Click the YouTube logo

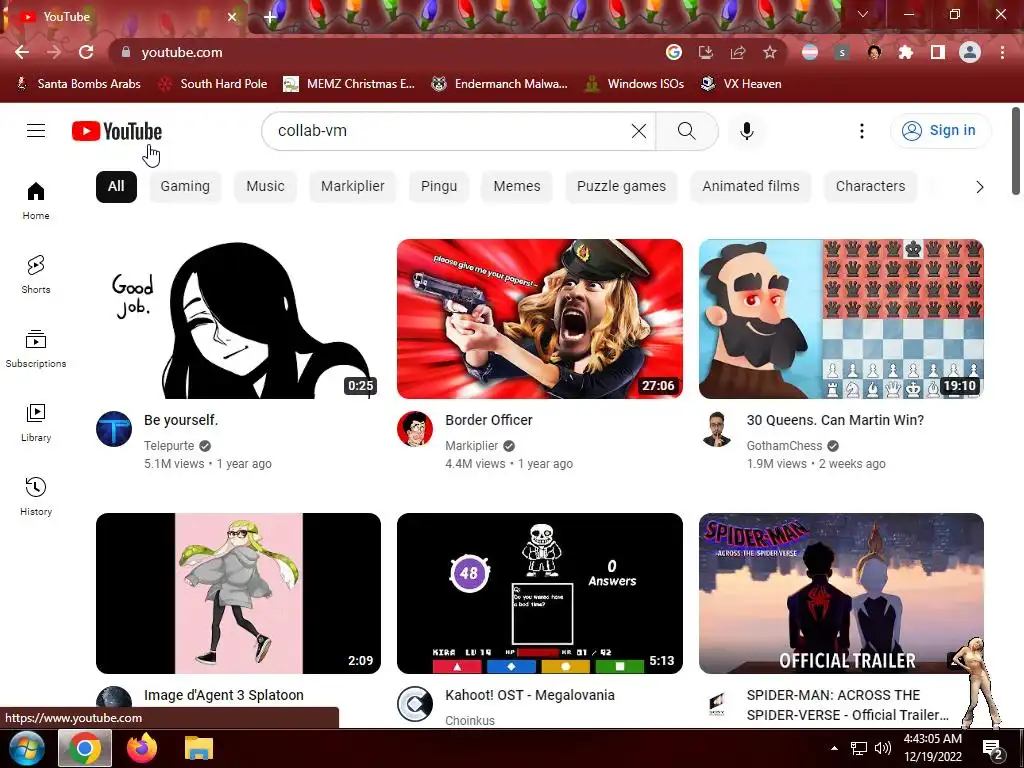[x=117, y=131]
